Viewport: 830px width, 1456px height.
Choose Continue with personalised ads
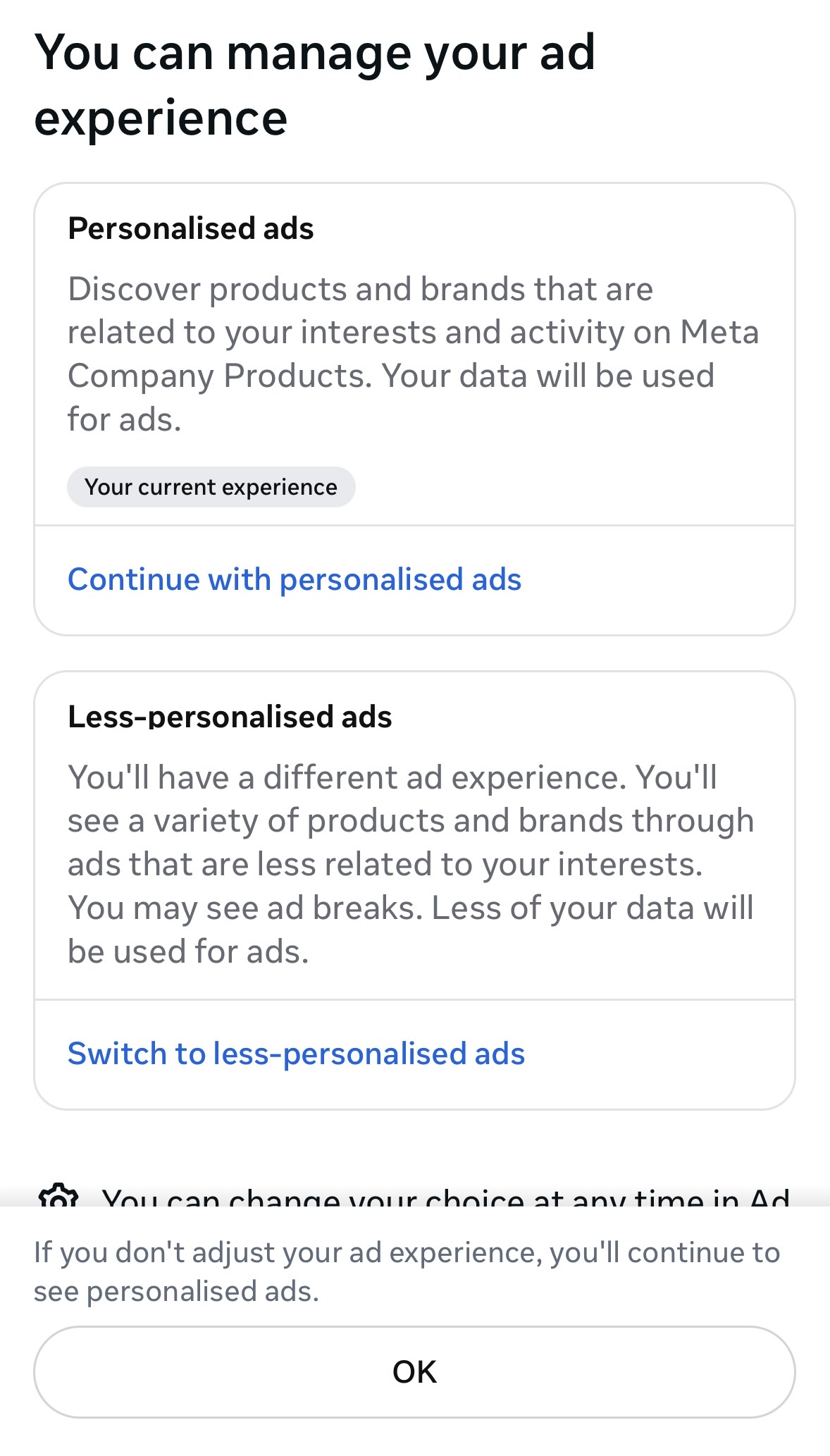pyautogui.click(x=295, y=579)
